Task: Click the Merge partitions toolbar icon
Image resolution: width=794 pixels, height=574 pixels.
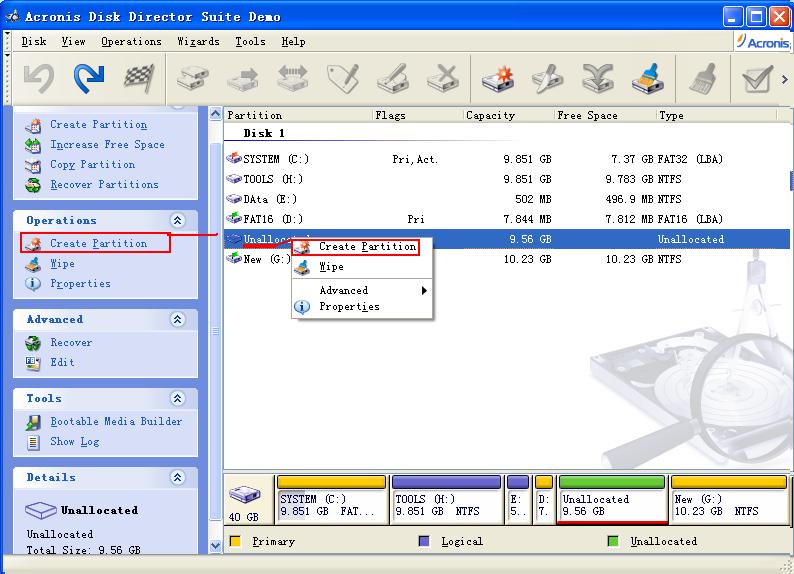Action: 598,78
